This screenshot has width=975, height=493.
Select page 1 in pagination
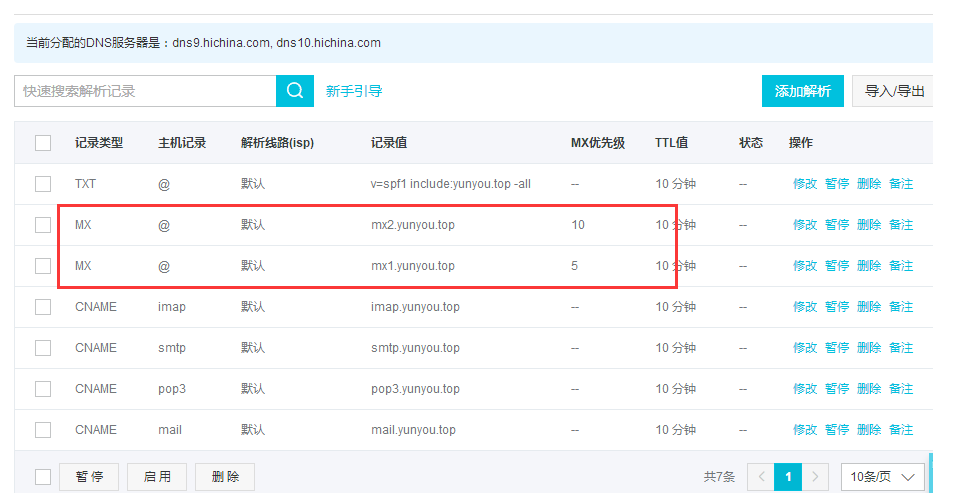788,477
